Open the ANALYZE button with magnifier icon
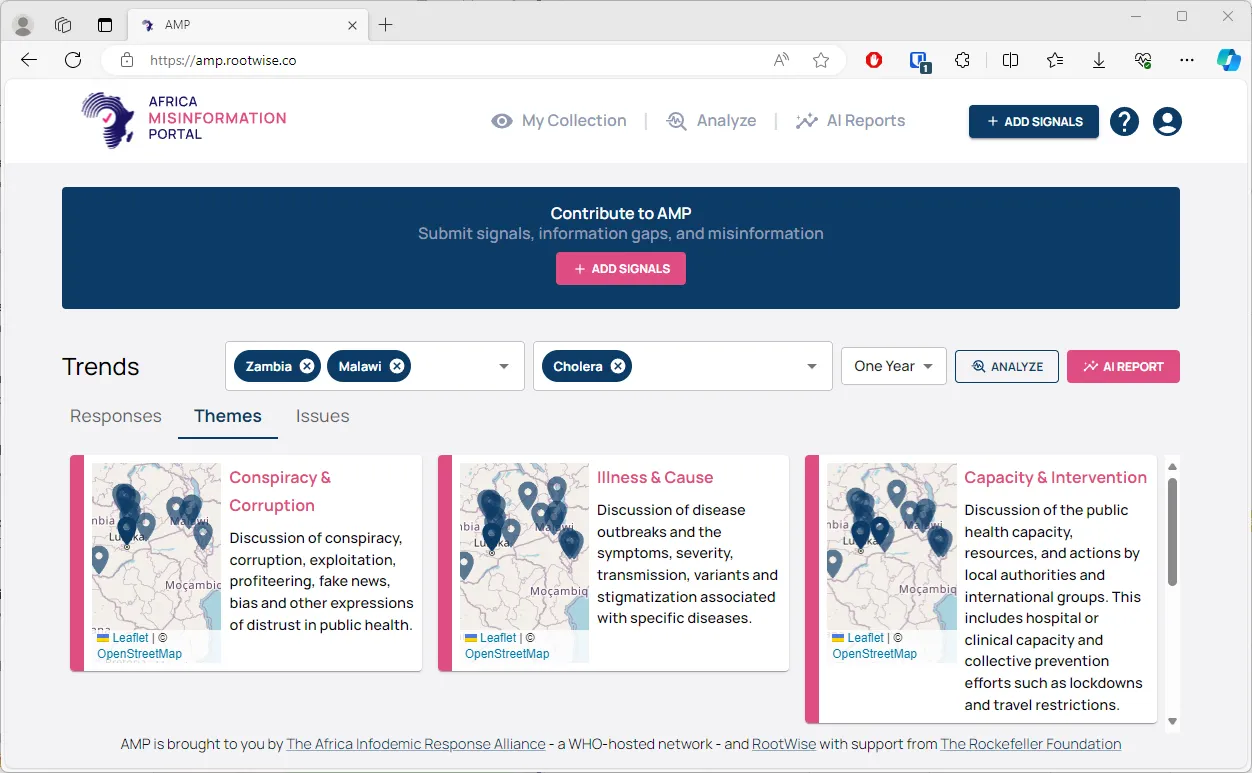The width and height of the screenshot is (1252, 773). point(1007,366)
